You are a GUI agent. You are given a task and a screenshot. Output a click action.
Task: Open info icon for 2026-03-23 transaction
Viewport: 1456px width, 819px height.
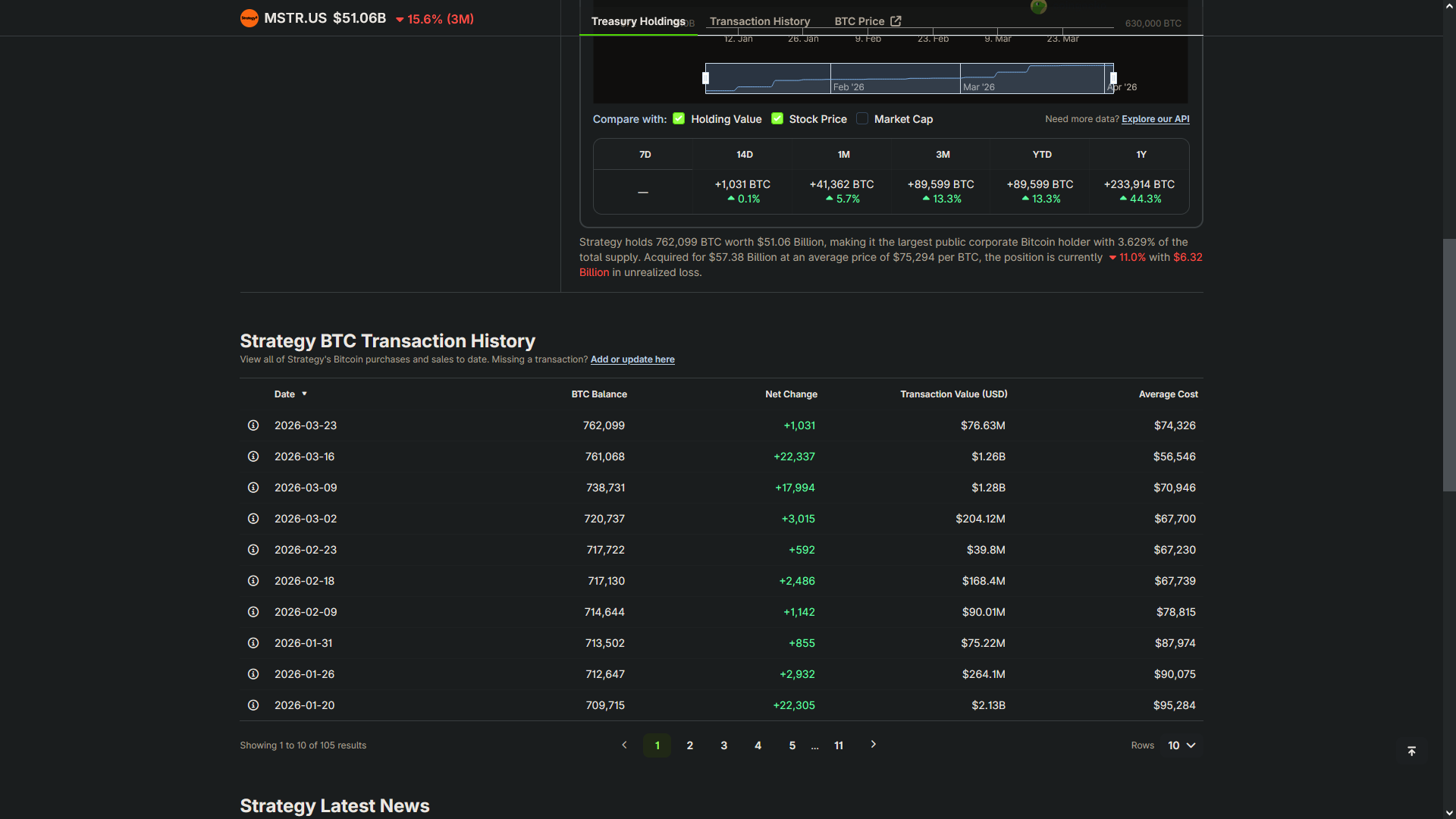(253, 425)
